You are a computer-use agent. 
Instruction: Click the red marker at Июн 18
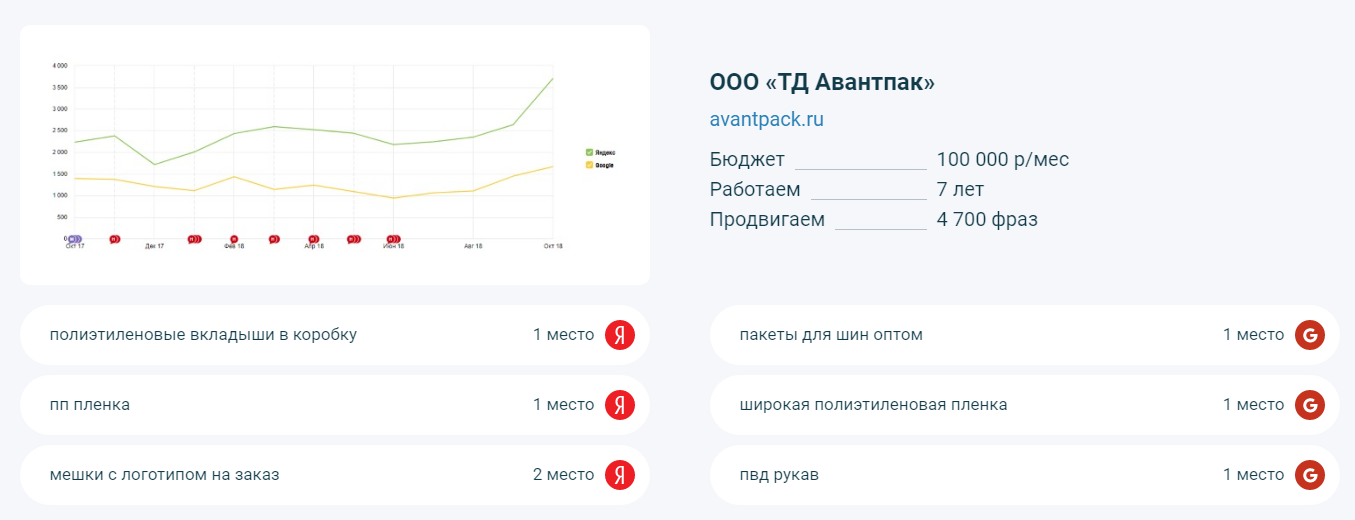click(394, 239)
